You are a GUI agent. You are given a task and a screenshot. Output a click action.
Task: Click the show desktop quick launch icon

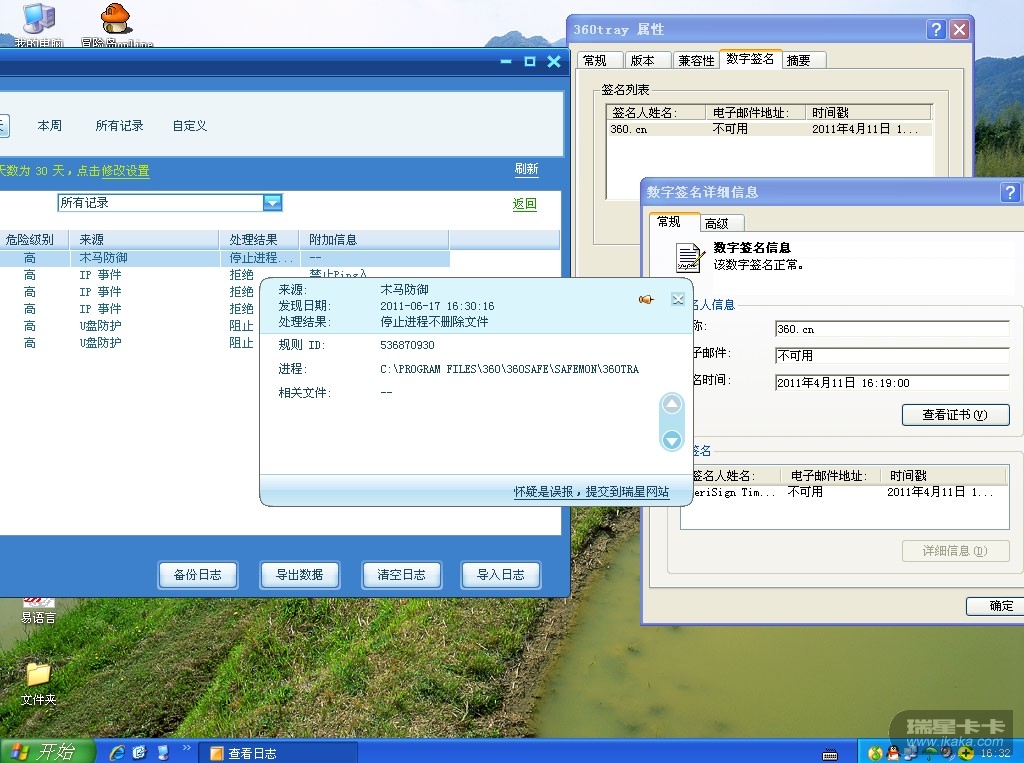[x=163, y=753]
